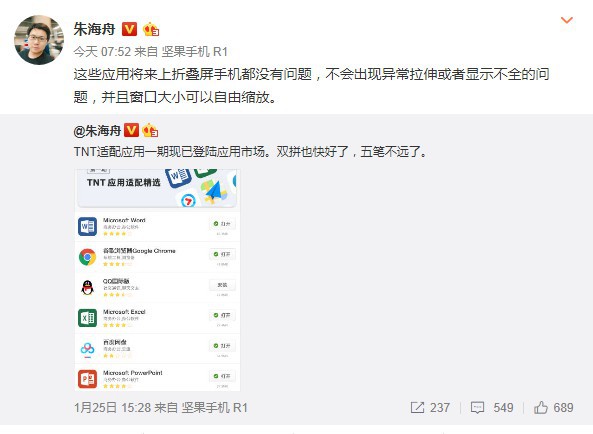Click the 朱海舟 profile avatar photo
The image size is (593, 434).
click(39, 40)
